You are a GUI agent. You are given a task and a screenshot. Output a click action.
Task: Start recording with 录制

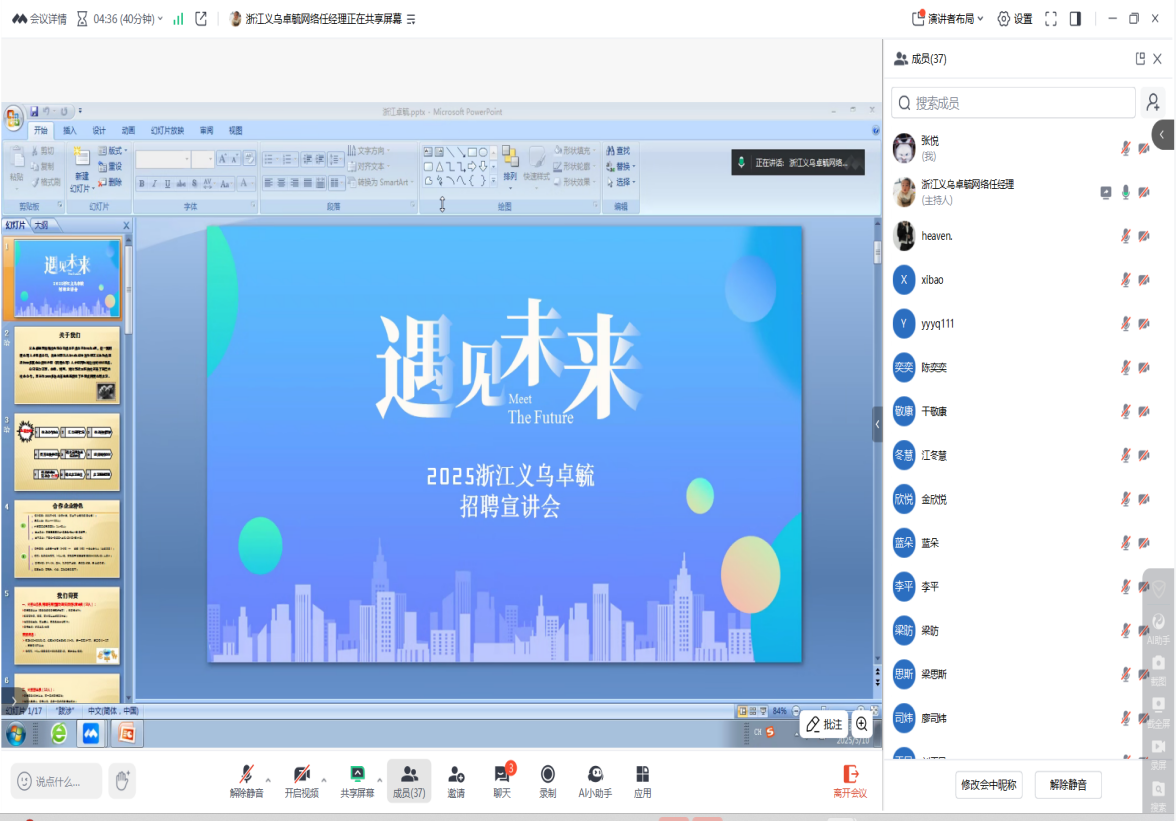[548, 781]
